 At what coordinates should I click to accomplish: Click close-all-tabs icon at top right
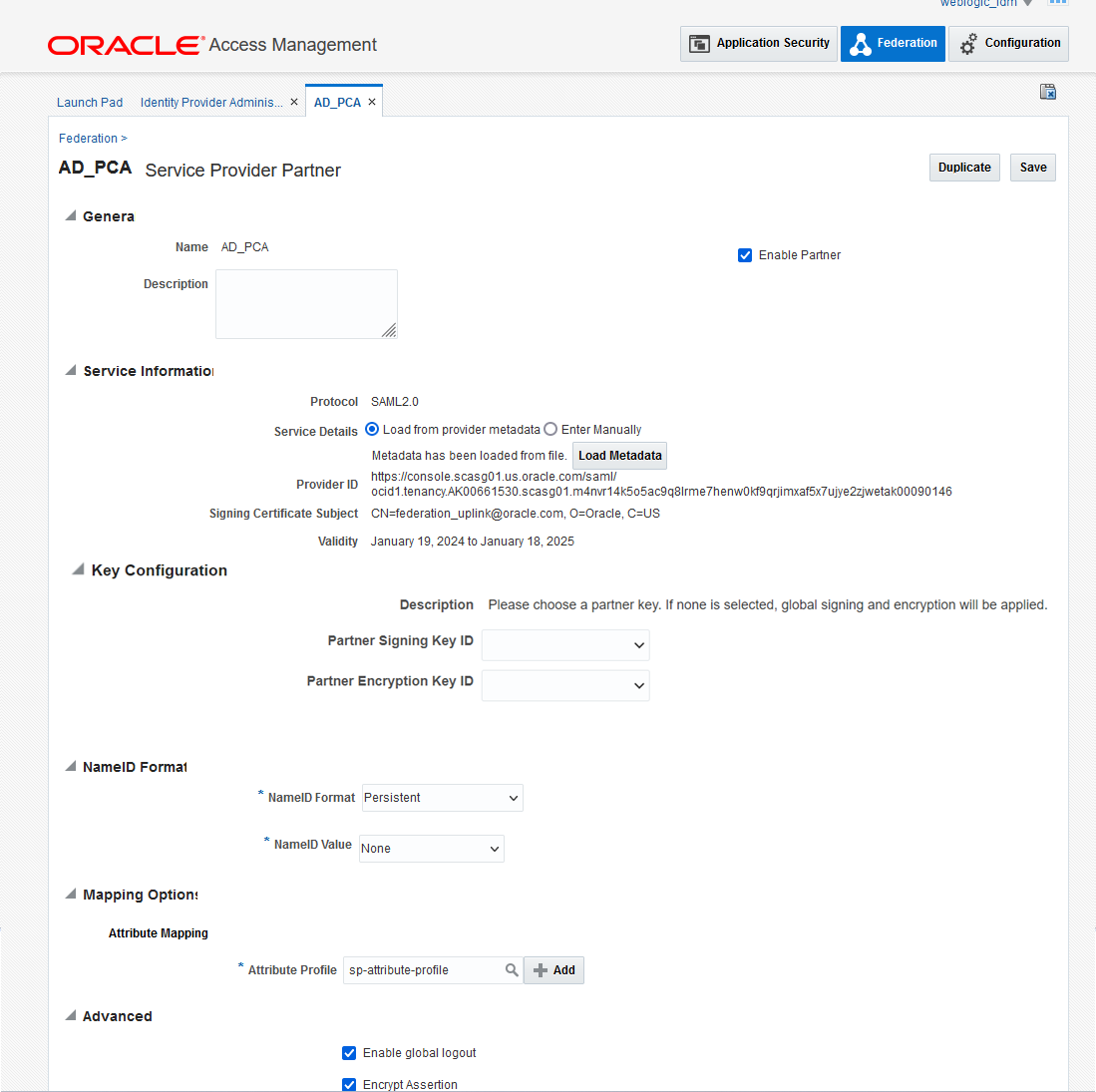click(1048, 92)
